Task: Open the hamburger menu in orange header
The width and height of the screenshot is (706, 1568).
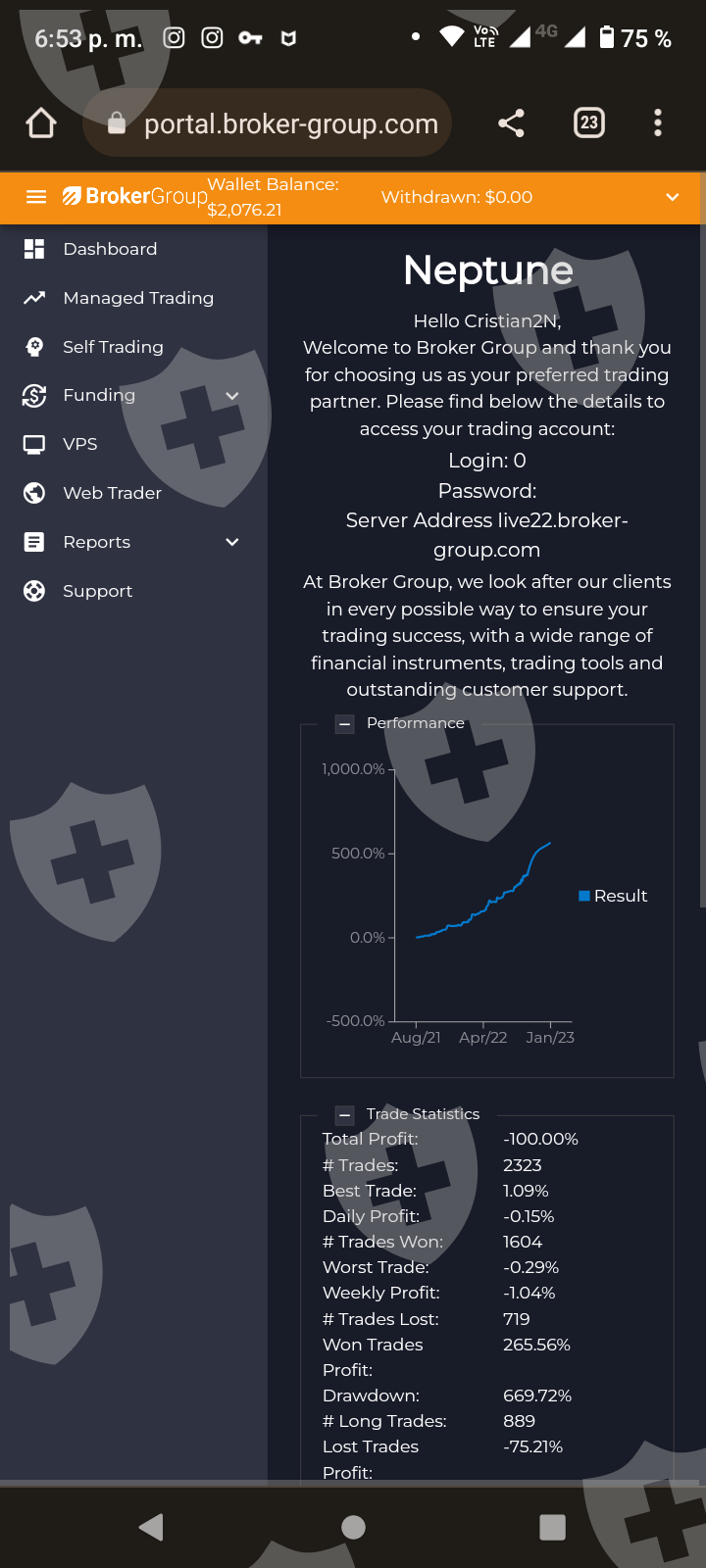Action: [36, 197]
